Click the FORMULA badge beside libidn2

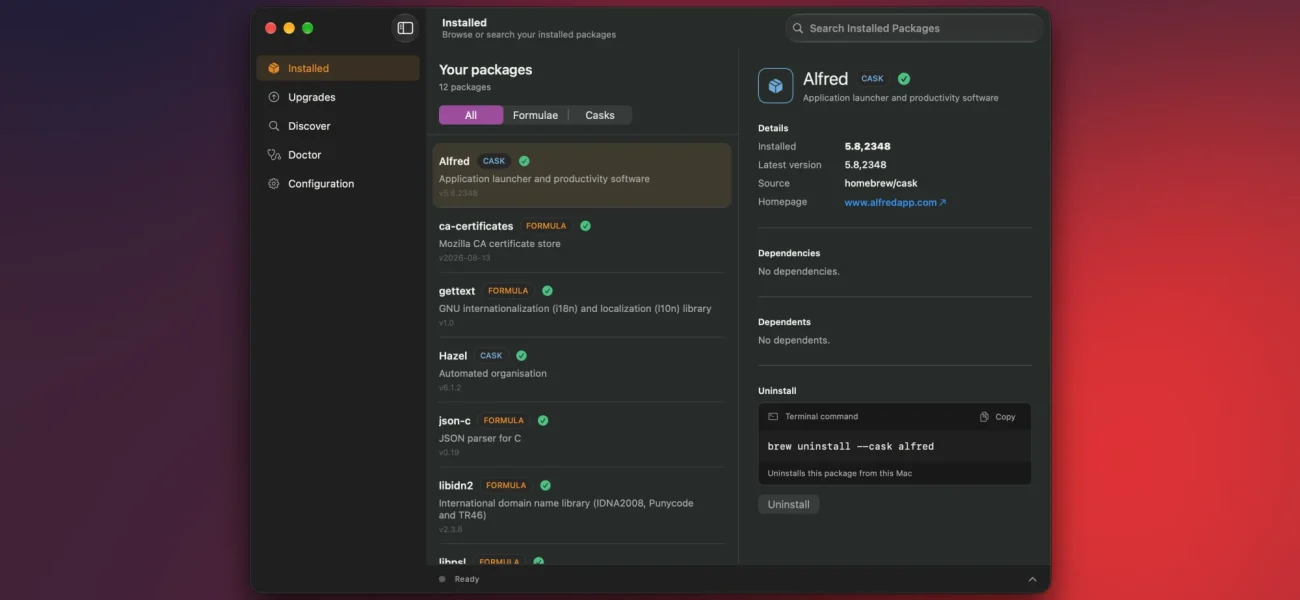pyautogui.click(x=506, y=486)
